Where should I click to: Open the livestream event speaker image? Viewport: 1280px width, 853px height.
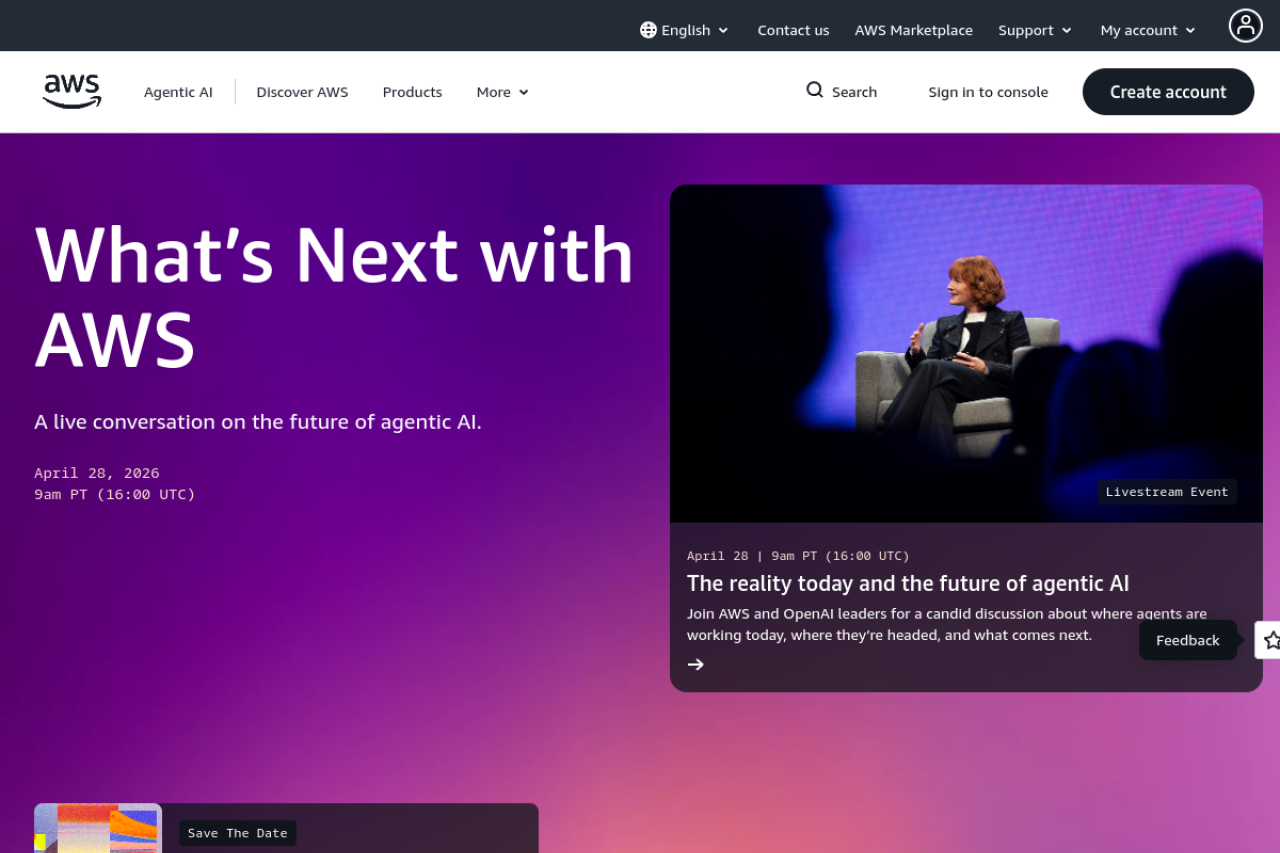click(x=965, y=353)
